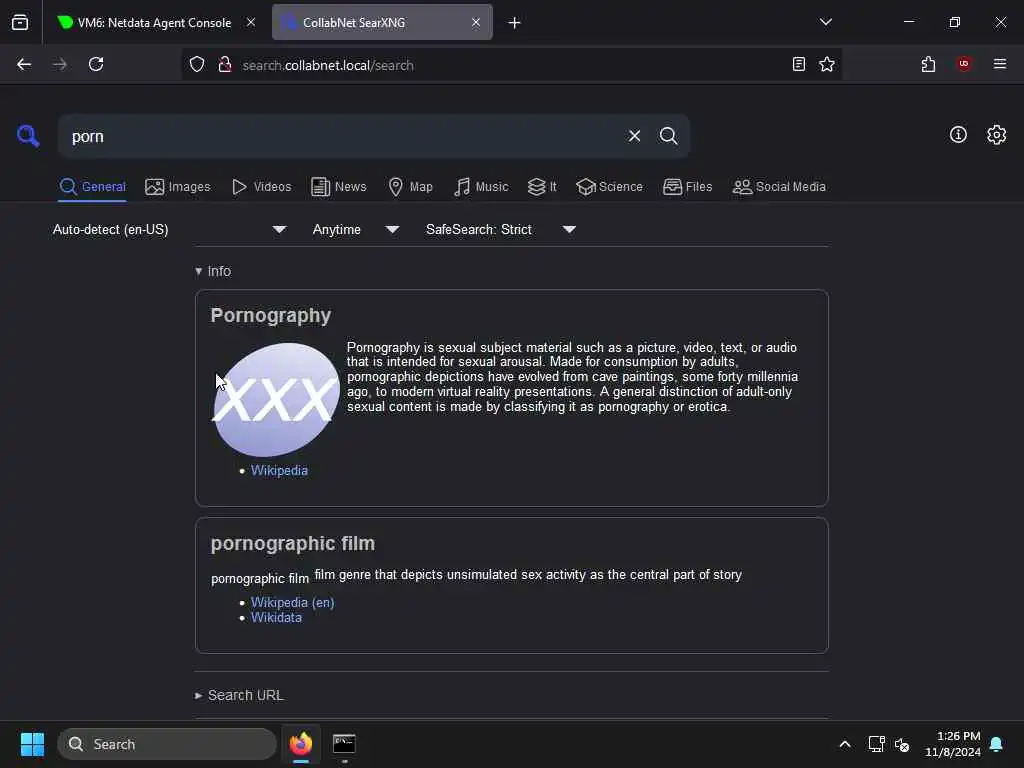Switch to VM6 Netdata Agent Console tab
Screen dimensions: 1024x768
154,22
